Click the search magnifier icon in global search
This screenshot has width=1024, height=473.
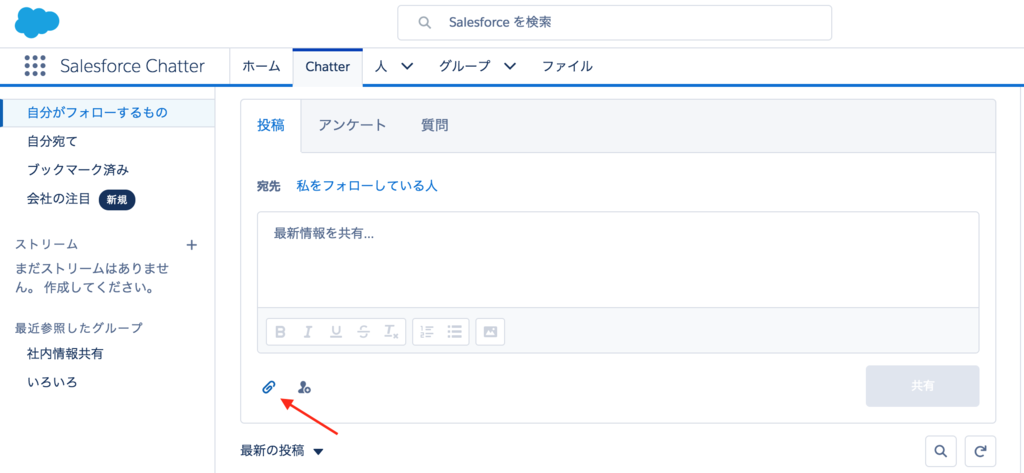424,22
